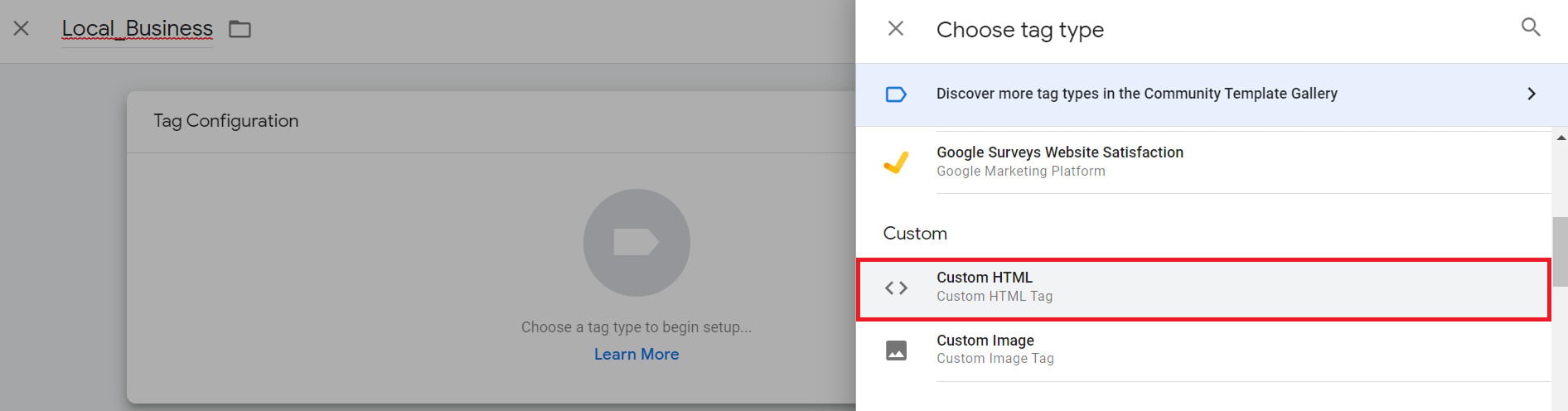Viewport: 1568px width, 411px height.
Task: Click the gray tag placeholder circle icon
Action: (x=636, y=243)
